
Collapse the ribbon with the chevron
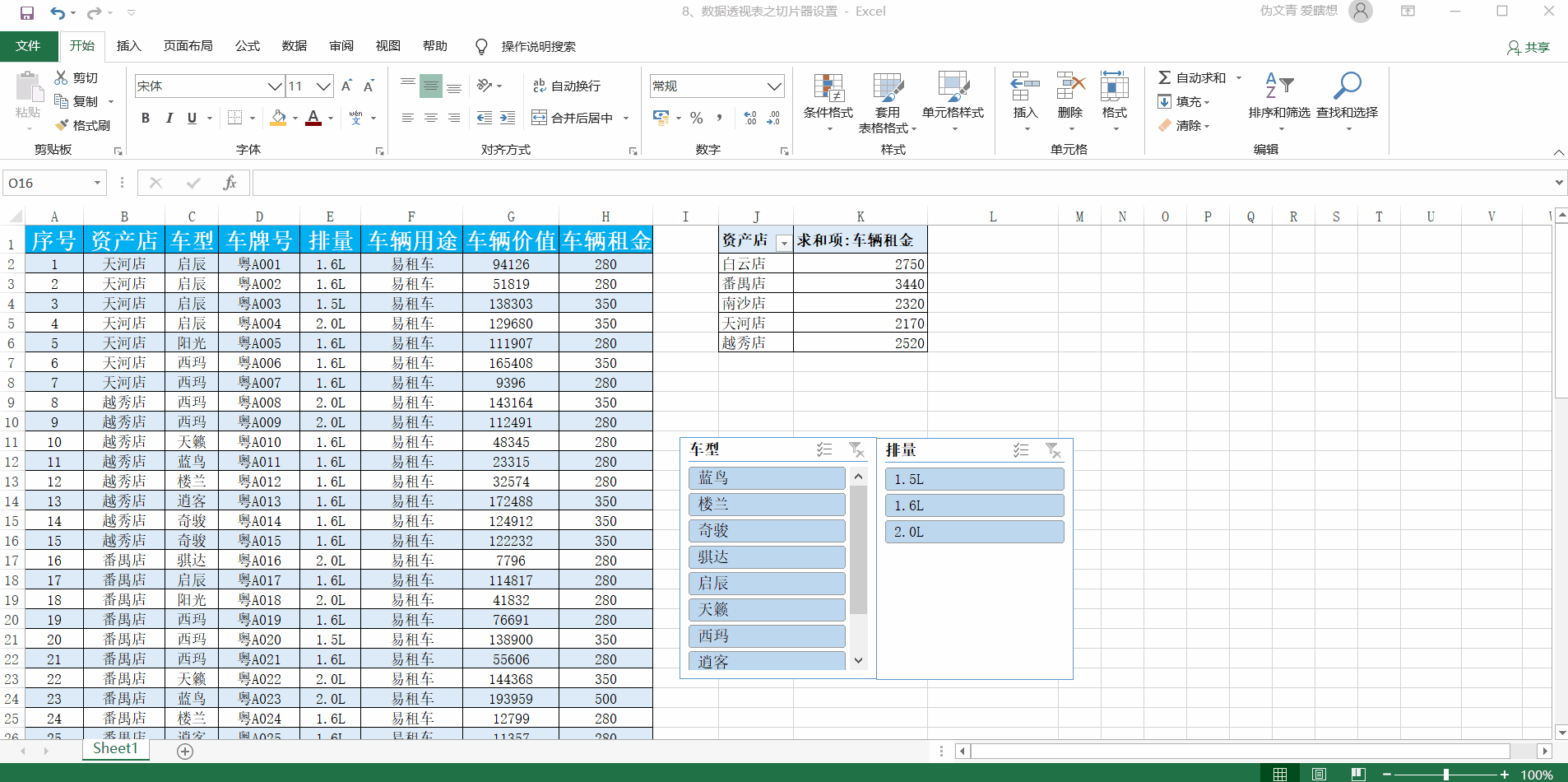click(1558, 152)
